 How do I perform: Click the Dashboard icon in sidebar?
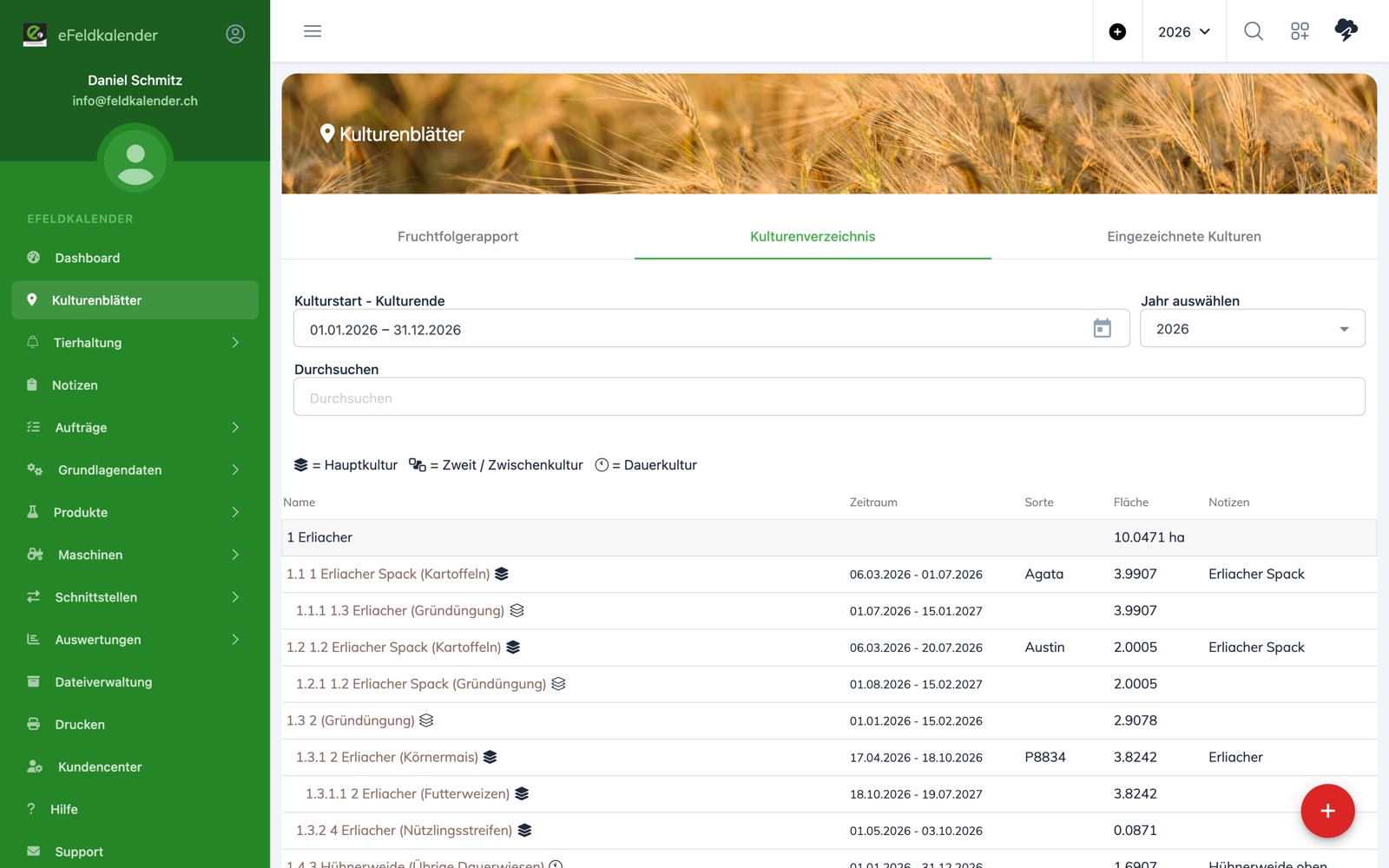34,257
